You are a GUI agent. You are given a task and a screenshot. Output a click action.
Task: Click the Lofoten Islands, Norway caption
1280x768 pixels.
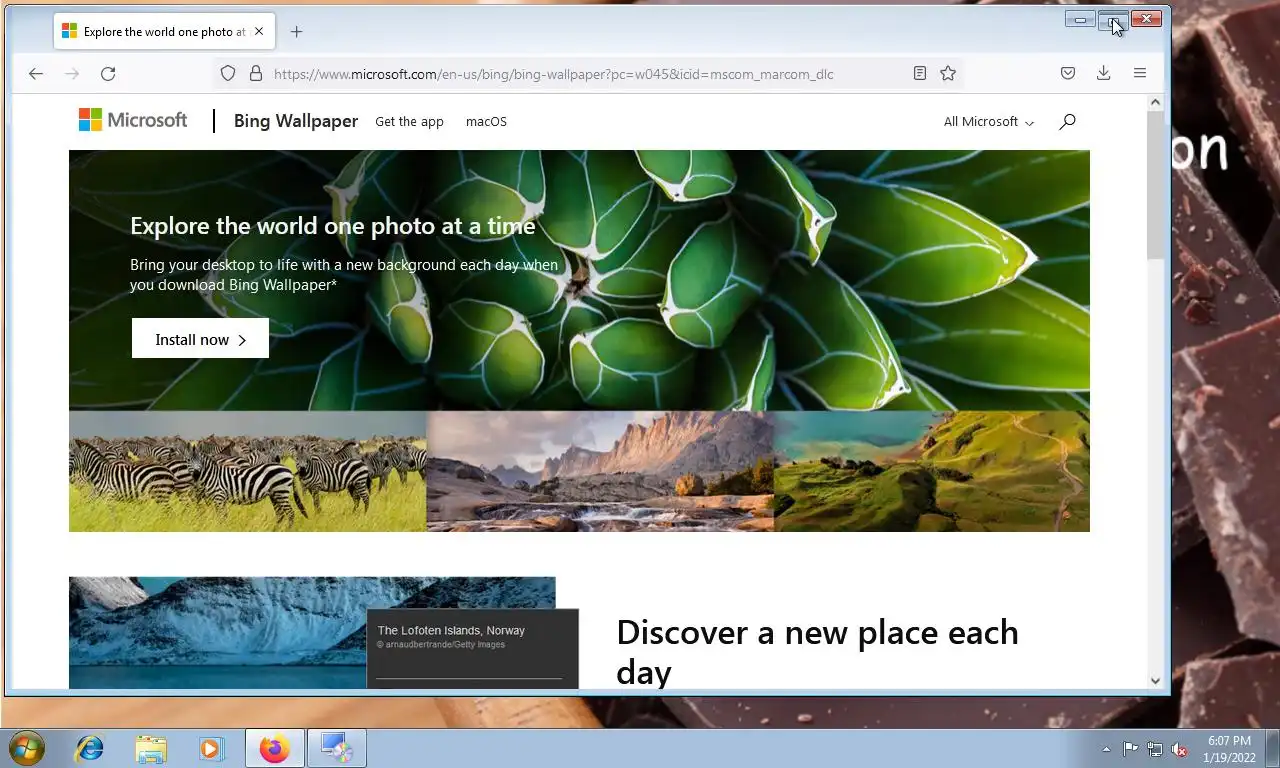[451, 630]
